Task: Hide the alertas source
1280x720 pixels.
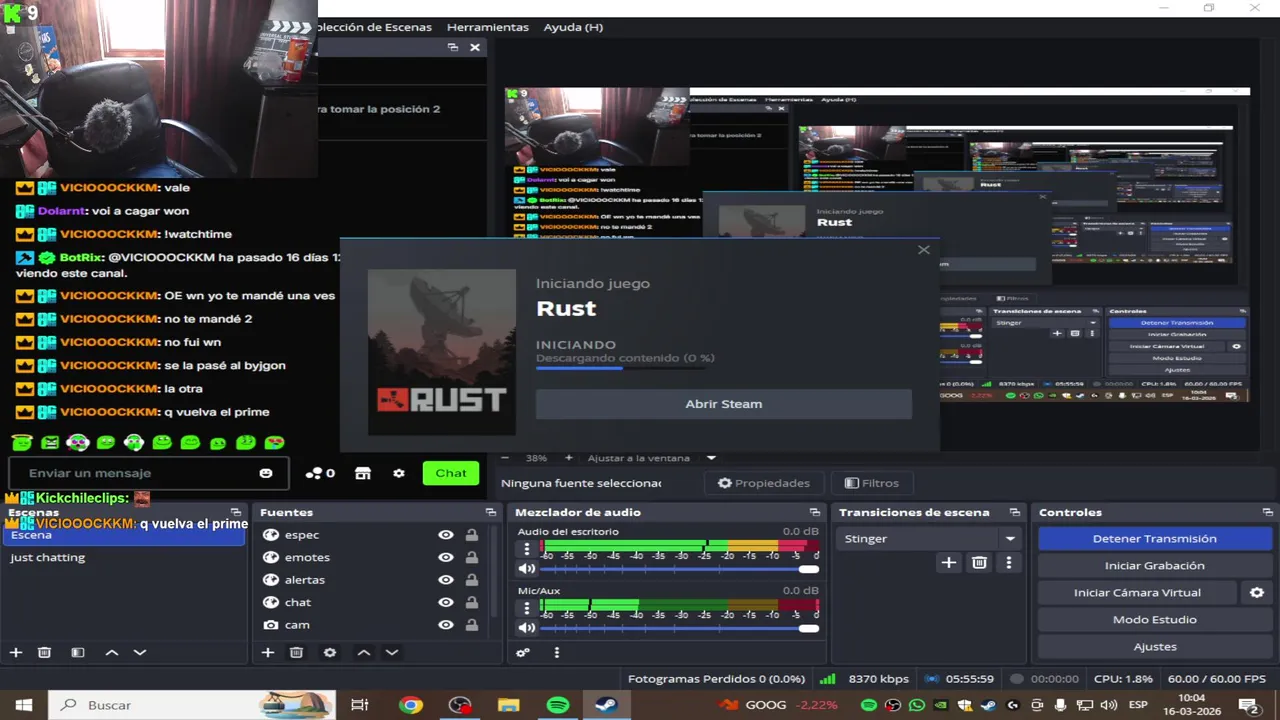Action: point(446,580)
